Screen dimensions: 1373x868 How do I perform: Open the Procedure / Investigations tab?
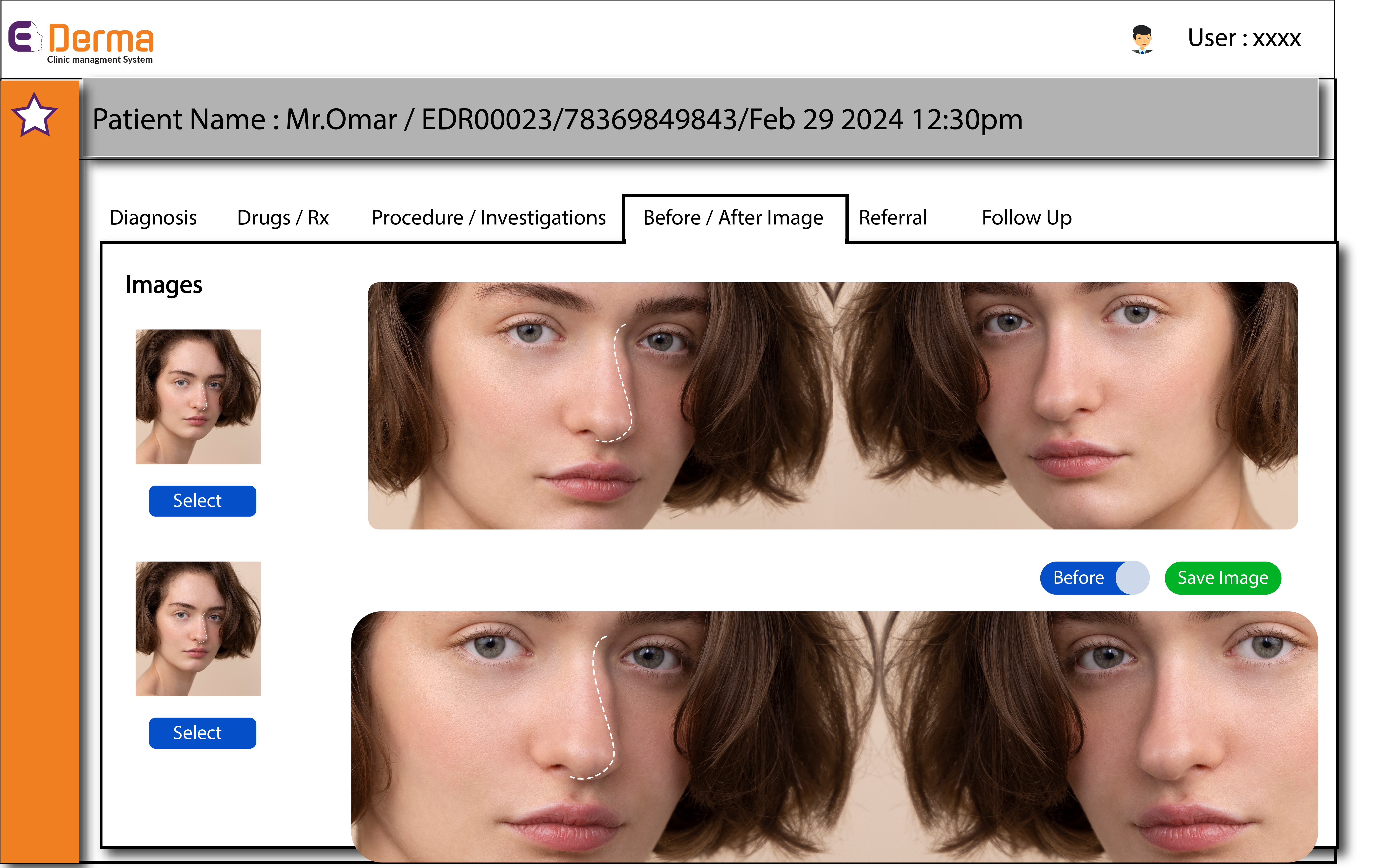click(x=489, y=218)
